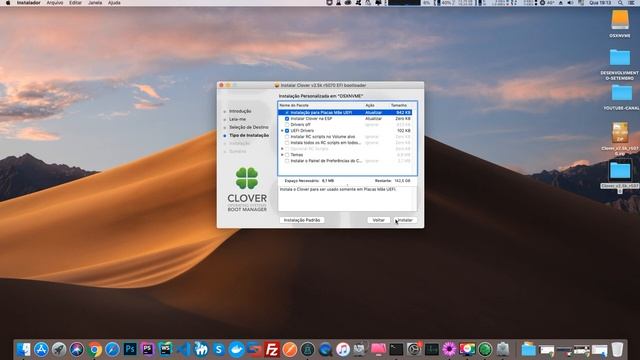The image size is (640, 360).
Task: Launch FileZilla from the dock
Action: click(272, 349)
